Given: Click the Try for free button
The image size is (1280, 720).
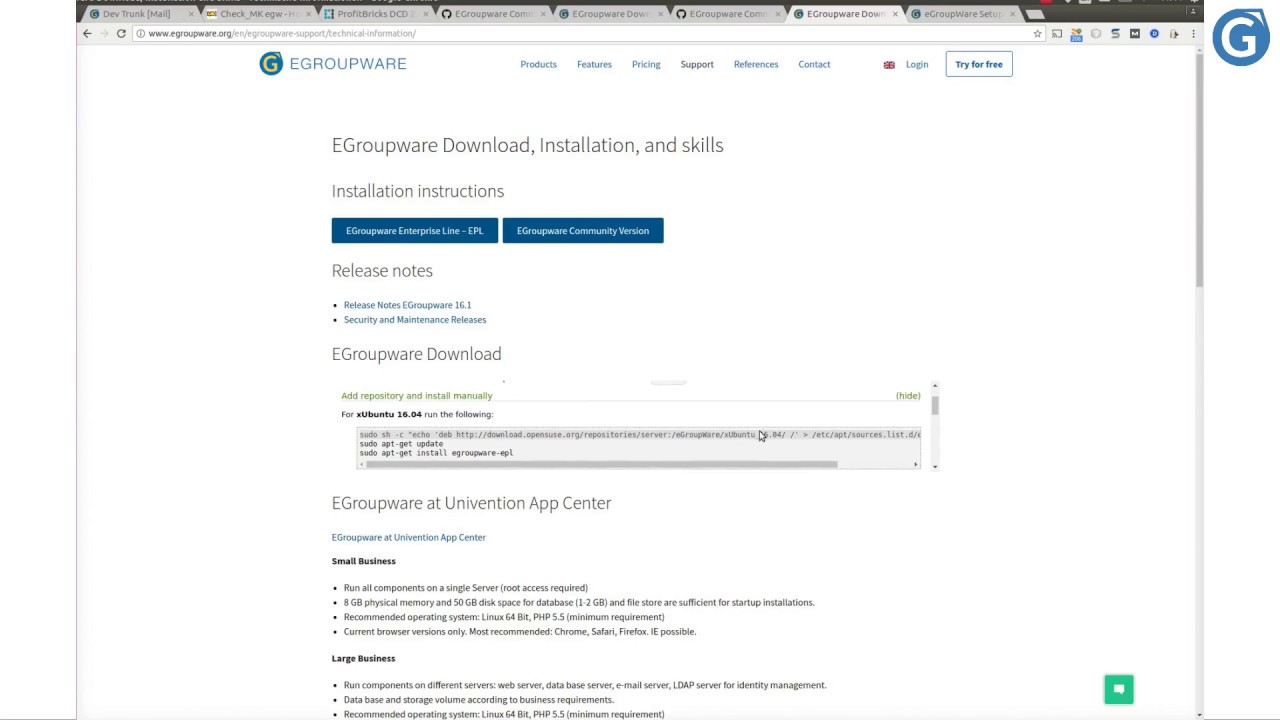Looking at the screenshot, I should (979, 64).
